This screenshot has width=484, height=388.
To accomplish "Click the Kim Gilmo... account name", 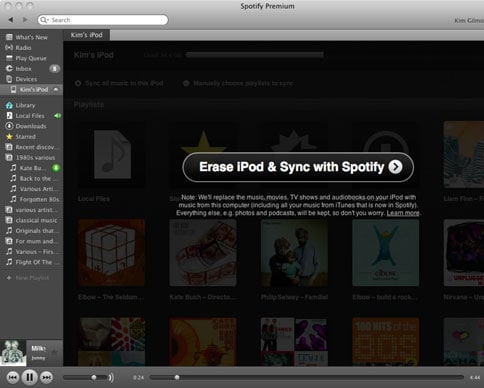I will pyautogui.click(x=469, y=21).
